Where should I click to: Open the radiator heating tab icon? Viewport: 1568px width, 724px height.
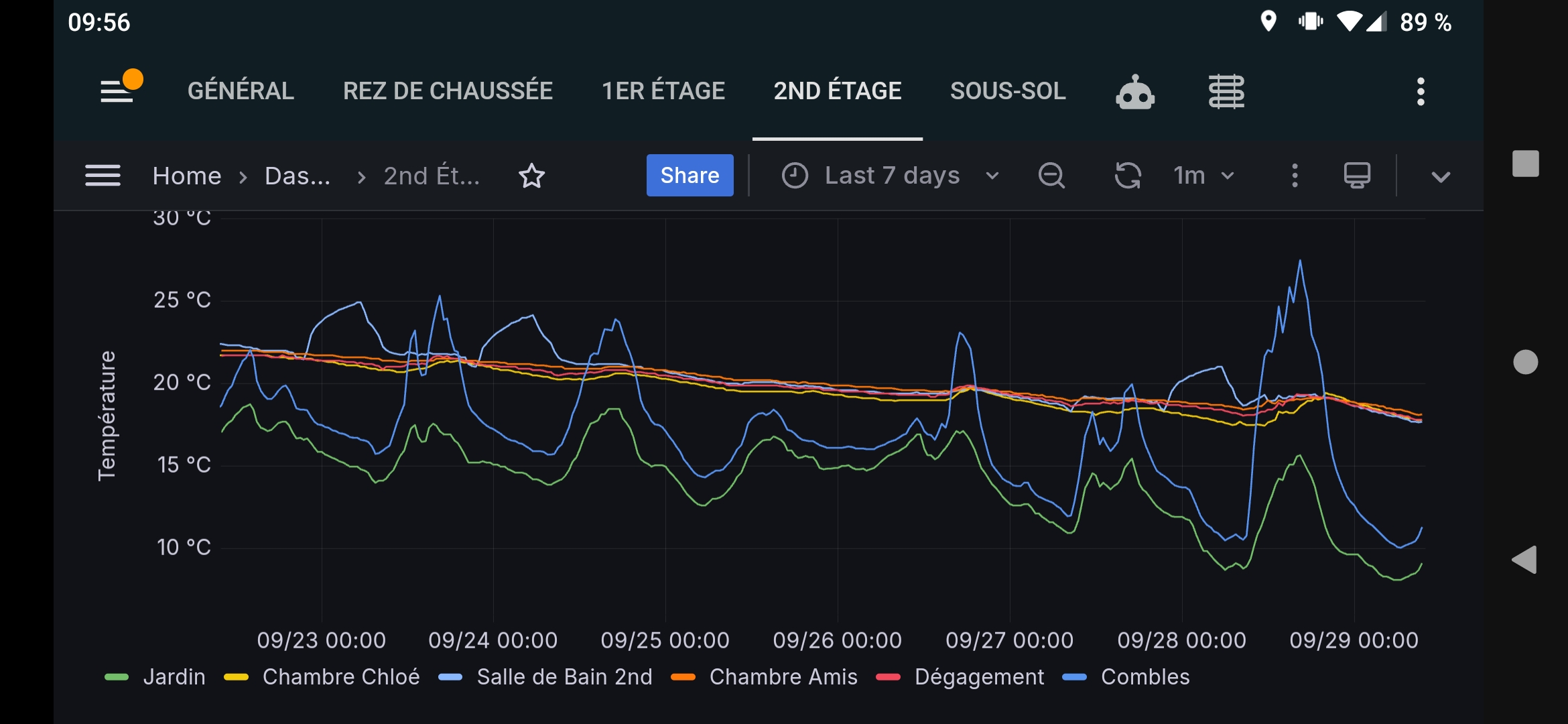1226,91
